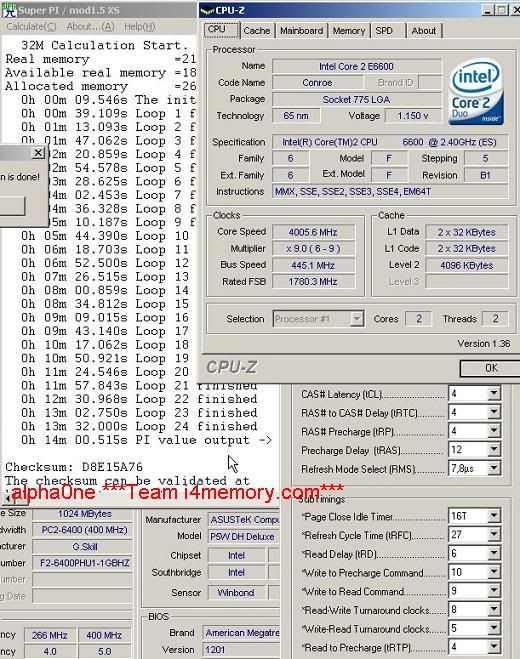Screen dimensions: 520x659
Task: Click the 'Loop 24 finished' line in Super PI
Action: [140, 426]
